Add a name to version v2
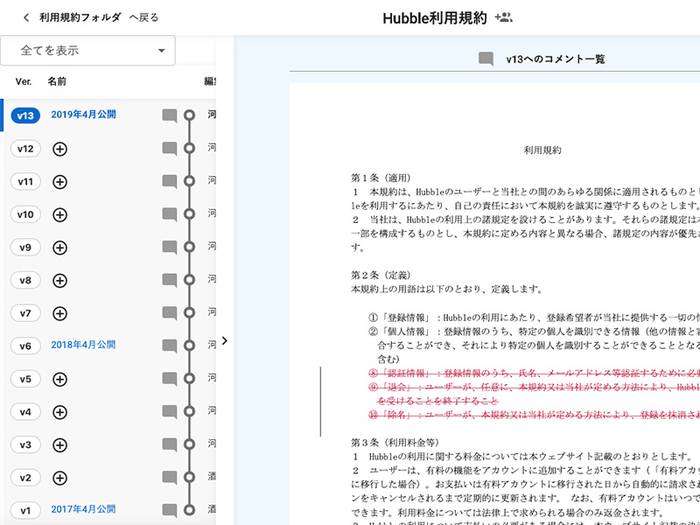The width and height of the screenshot is (700, 525). (60, 478)
